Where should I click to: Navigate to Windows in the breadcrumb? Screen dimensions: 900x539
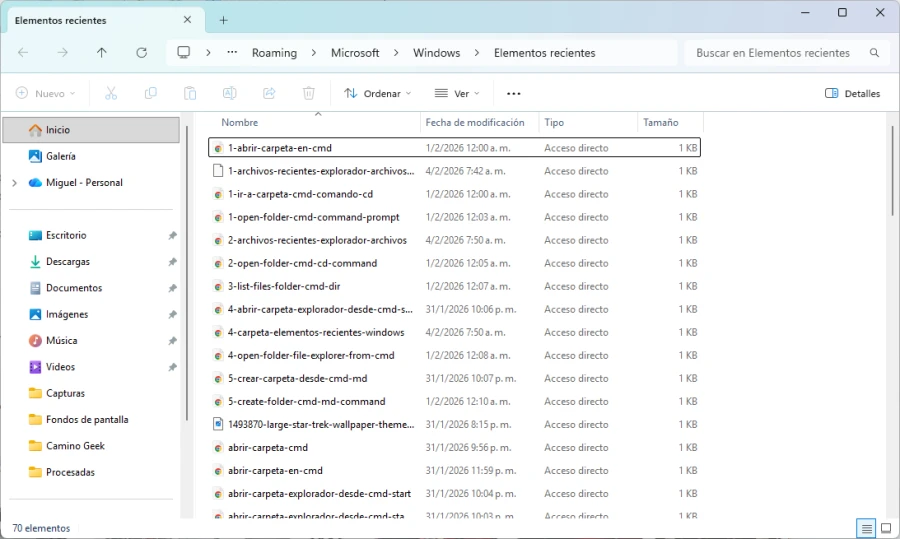pyautogui.click(x=437, y=53)
